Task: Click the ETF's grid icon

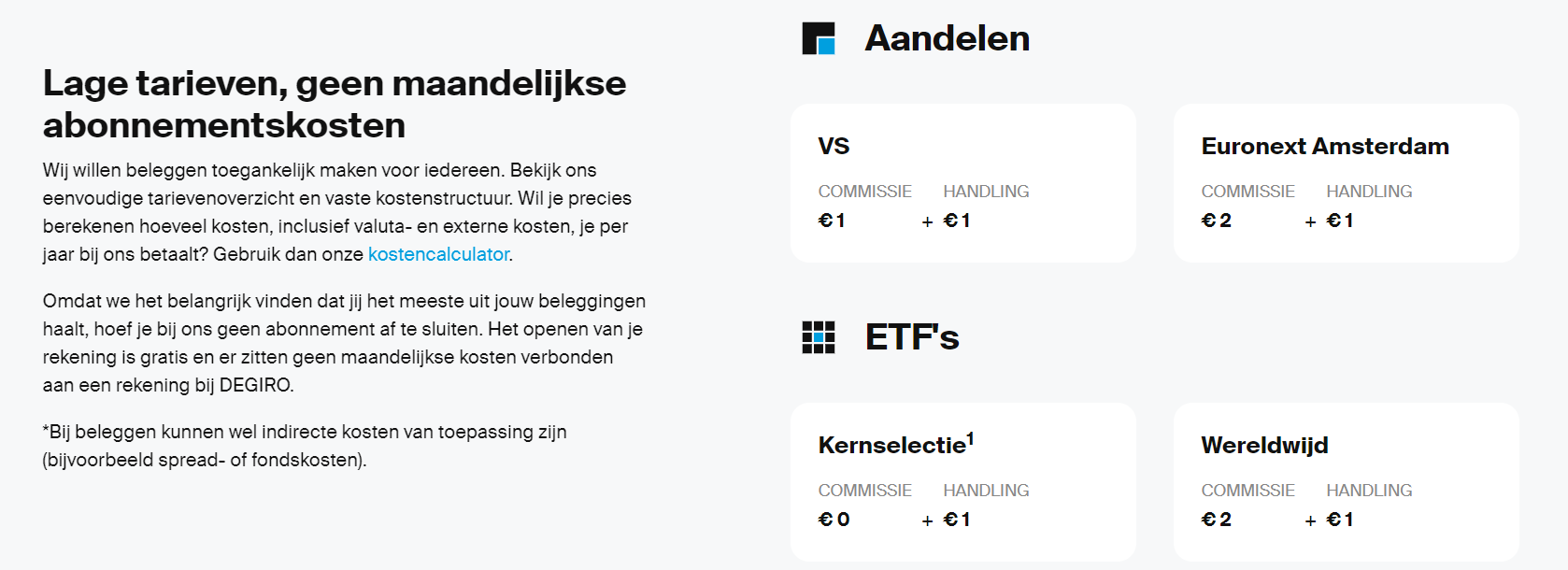Action: (x=818, y=337)
